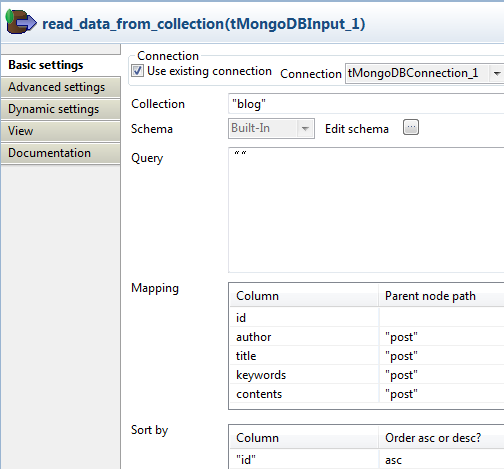This screenshot has height=469, width=504.
Task: Open the Dynamic settings tab
Action: coord(60,109)
